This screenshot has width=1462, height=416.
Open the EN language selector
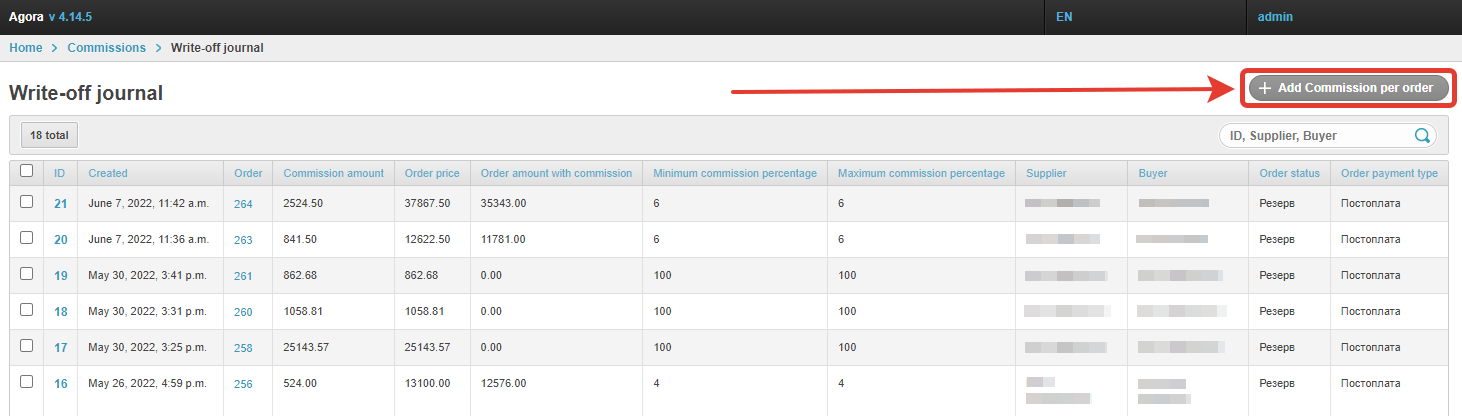click(x=1064, y=17)
